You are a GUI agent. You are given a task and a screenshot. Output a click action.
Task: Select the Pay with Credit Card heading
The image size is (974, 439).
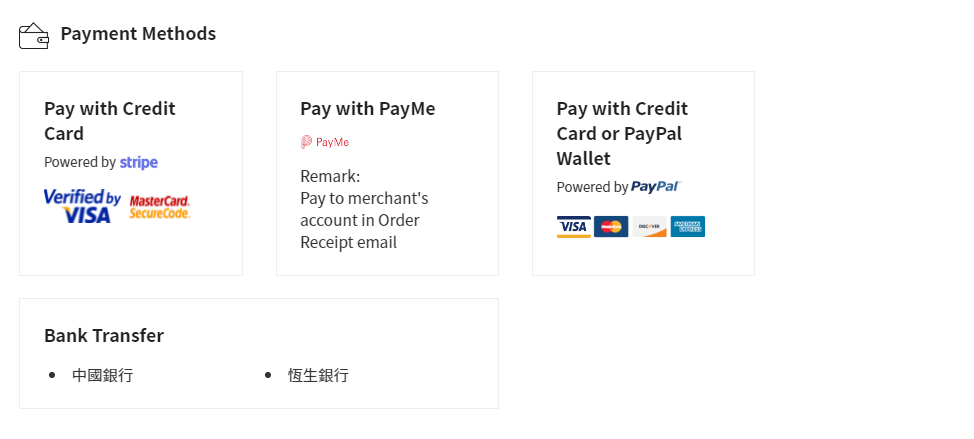110,121
